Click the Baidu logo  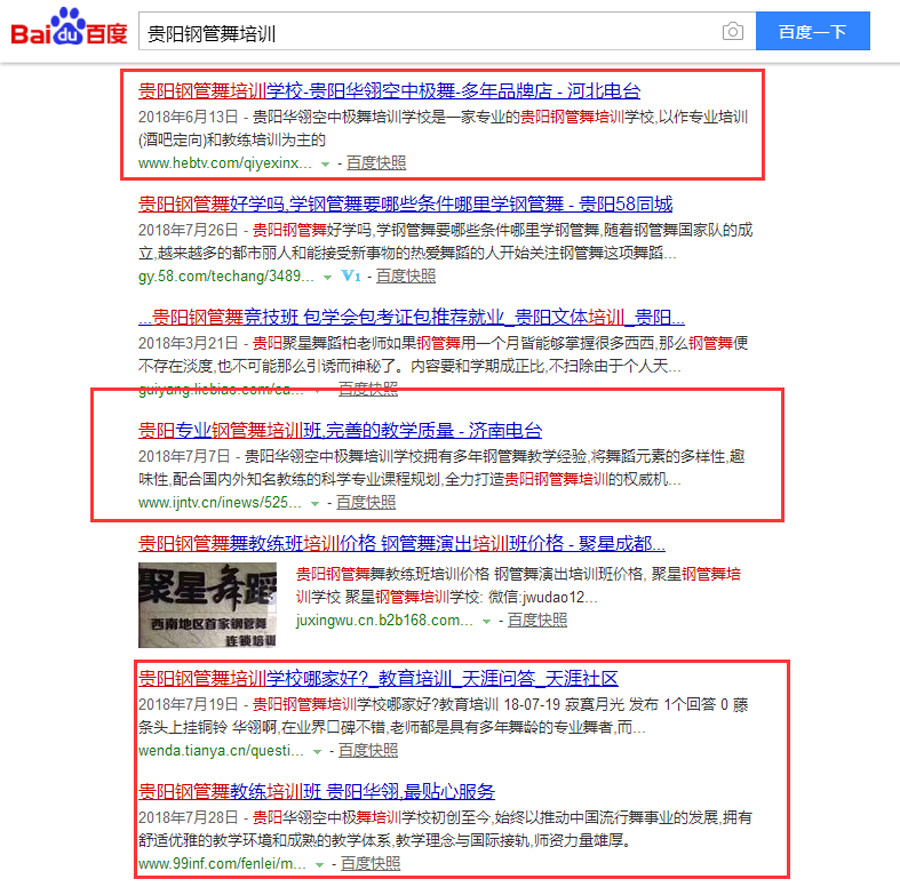coord(69,27)
